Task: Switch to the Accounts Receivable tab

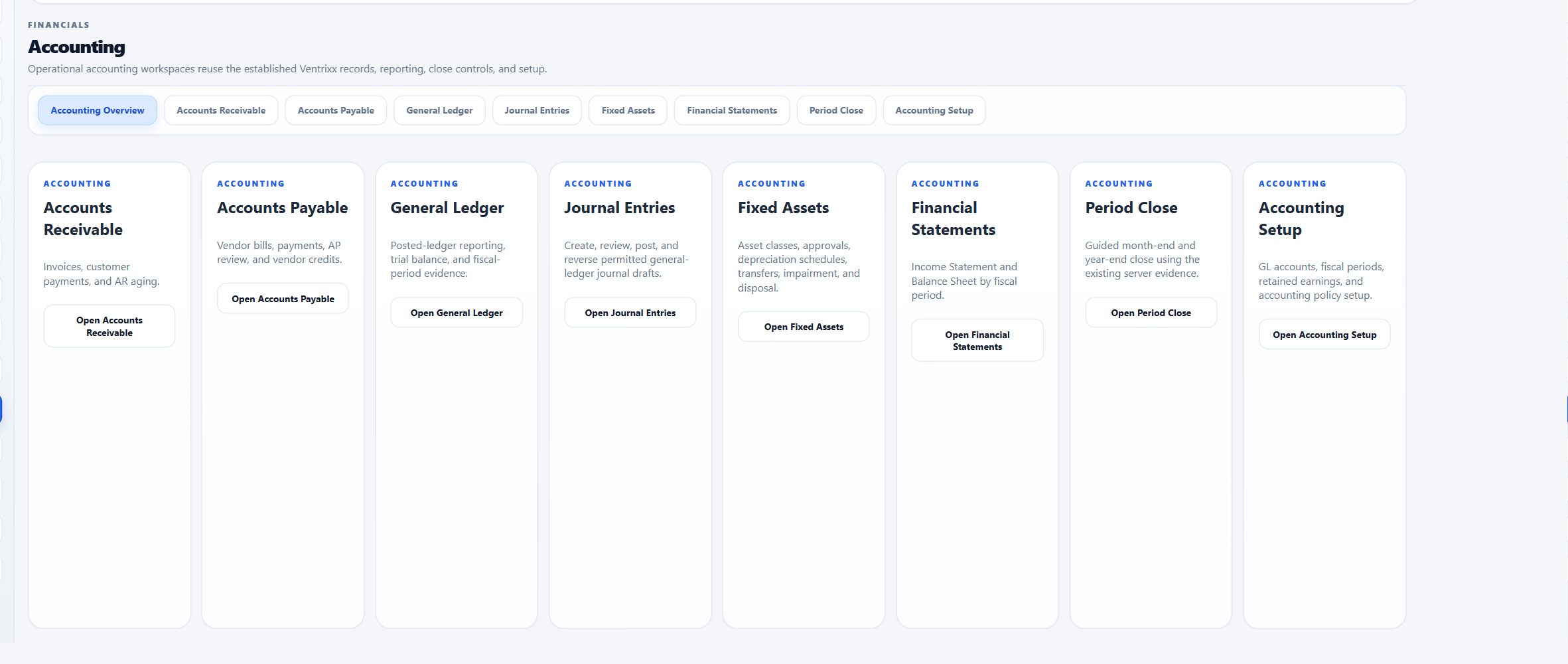Action: click(x=221, y=110)
